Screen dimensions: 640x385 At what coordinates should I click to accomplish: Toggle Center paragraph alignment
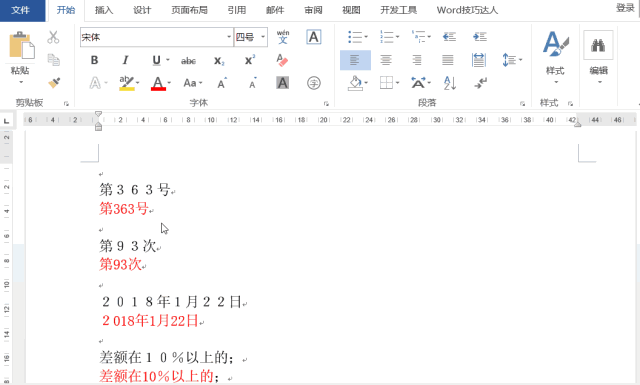click(x=386, y=60)
